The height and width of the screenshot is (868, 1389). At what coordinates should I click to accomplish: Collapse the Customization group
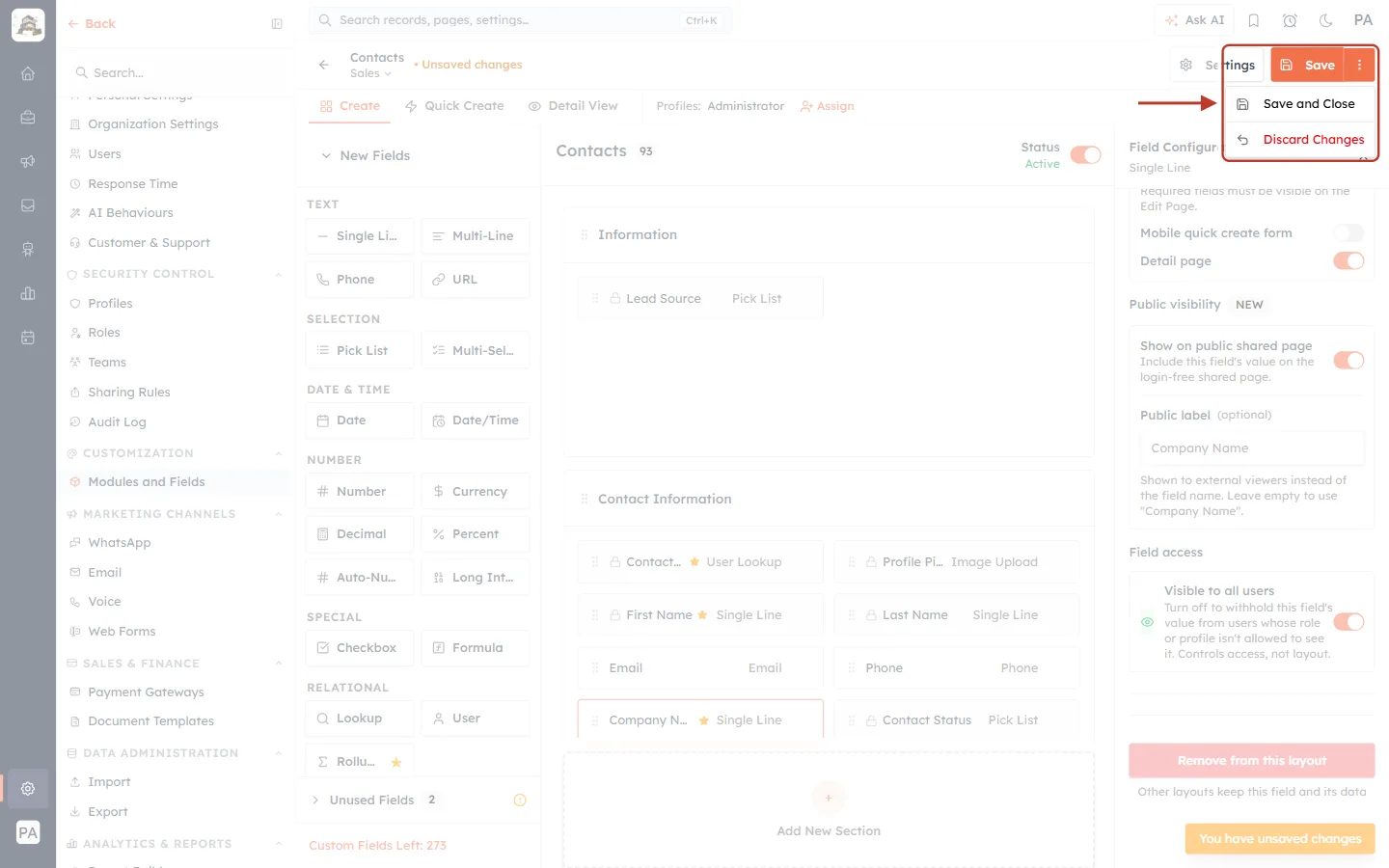(279, 453)
